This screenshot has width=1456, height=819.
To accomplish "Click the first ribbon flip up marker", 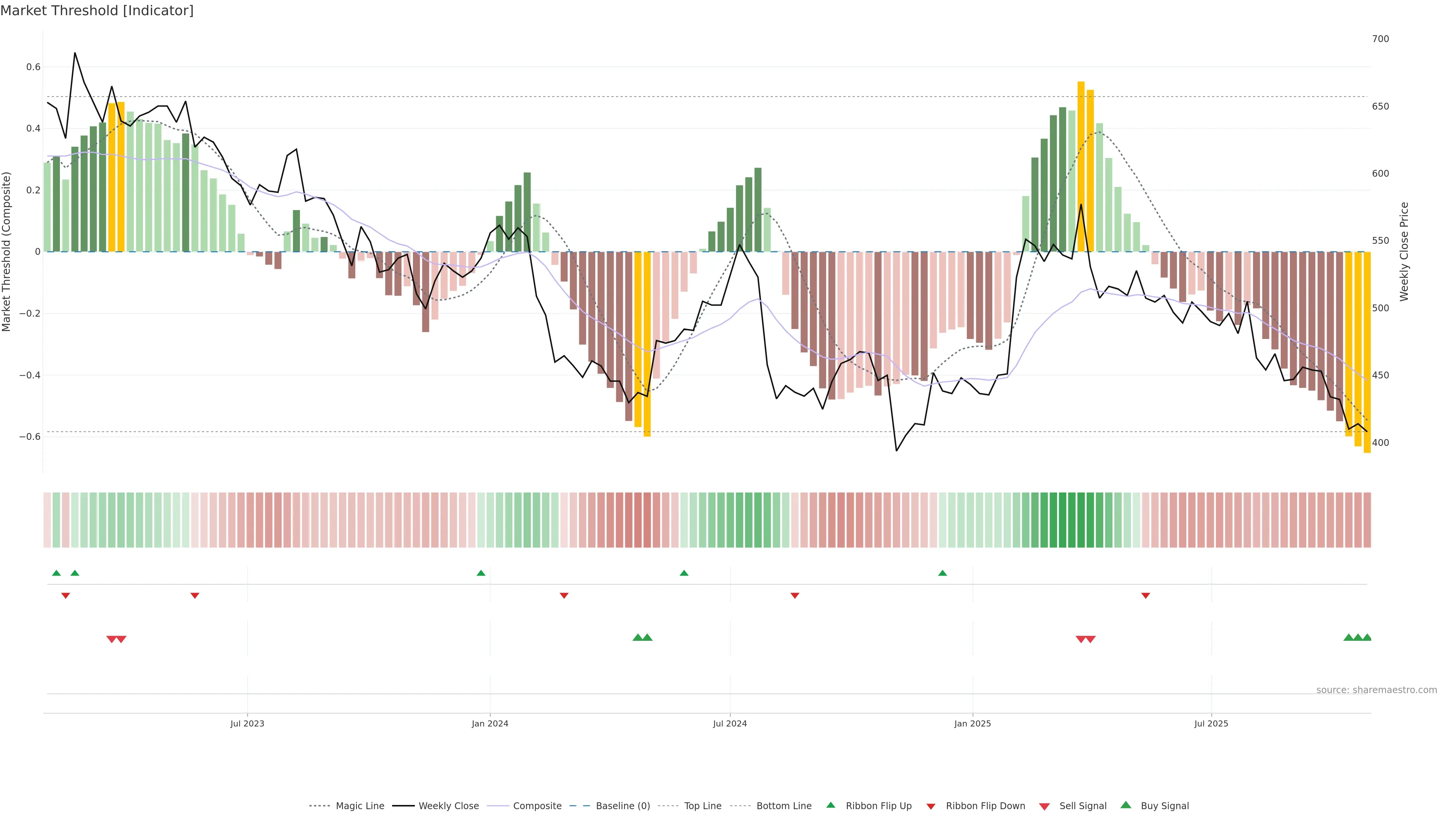I will coord(56,573).
